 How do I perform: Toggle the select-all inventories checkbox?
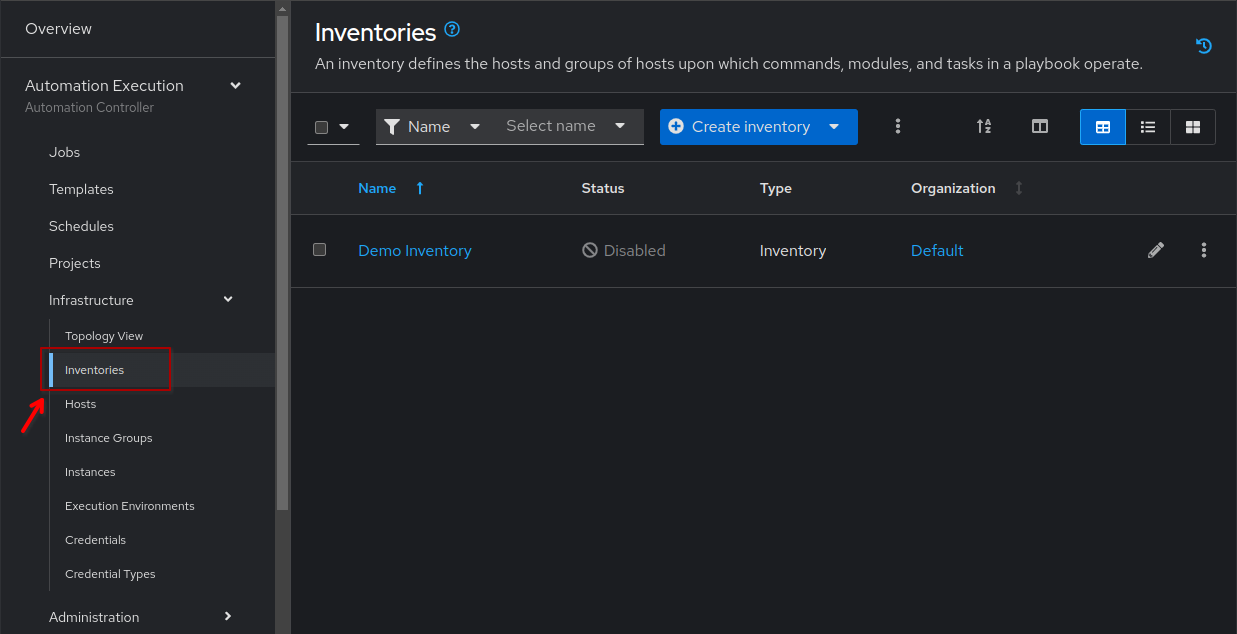click(321, 127)
